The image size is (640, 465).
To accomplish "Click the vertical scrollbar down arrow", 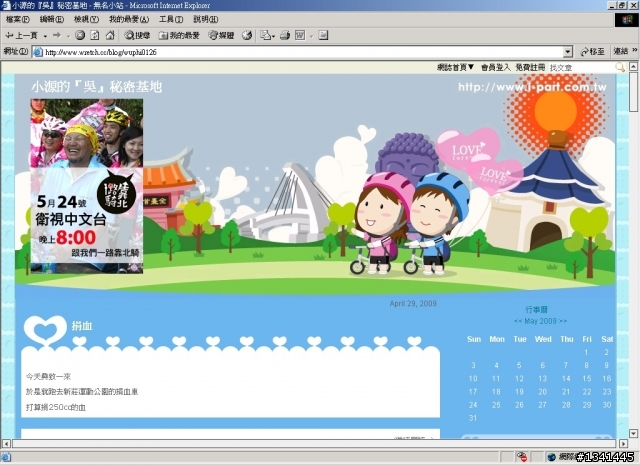I will 633,434.
